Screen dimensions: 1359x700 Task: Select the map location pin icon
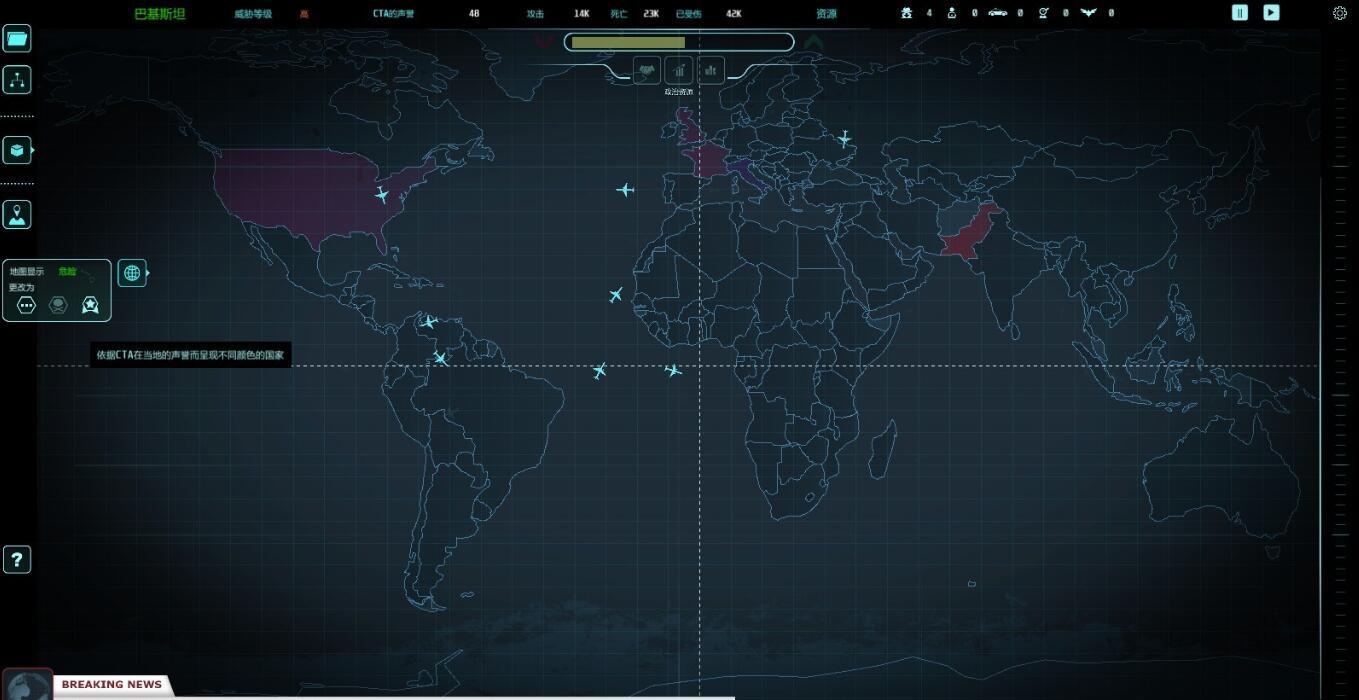(17, 215)
